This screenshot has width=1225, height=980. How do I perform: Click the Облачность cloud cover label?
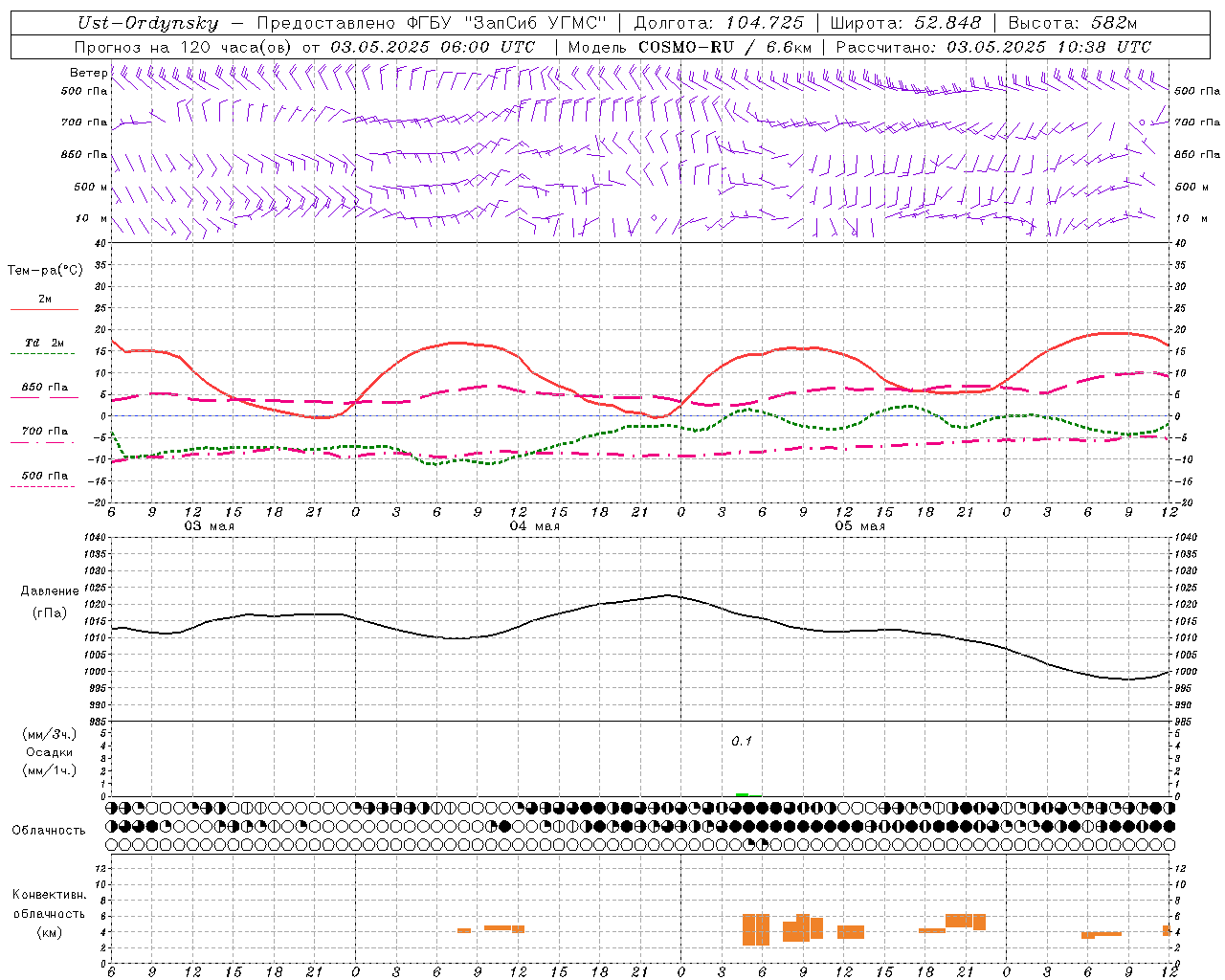(48, 830)
